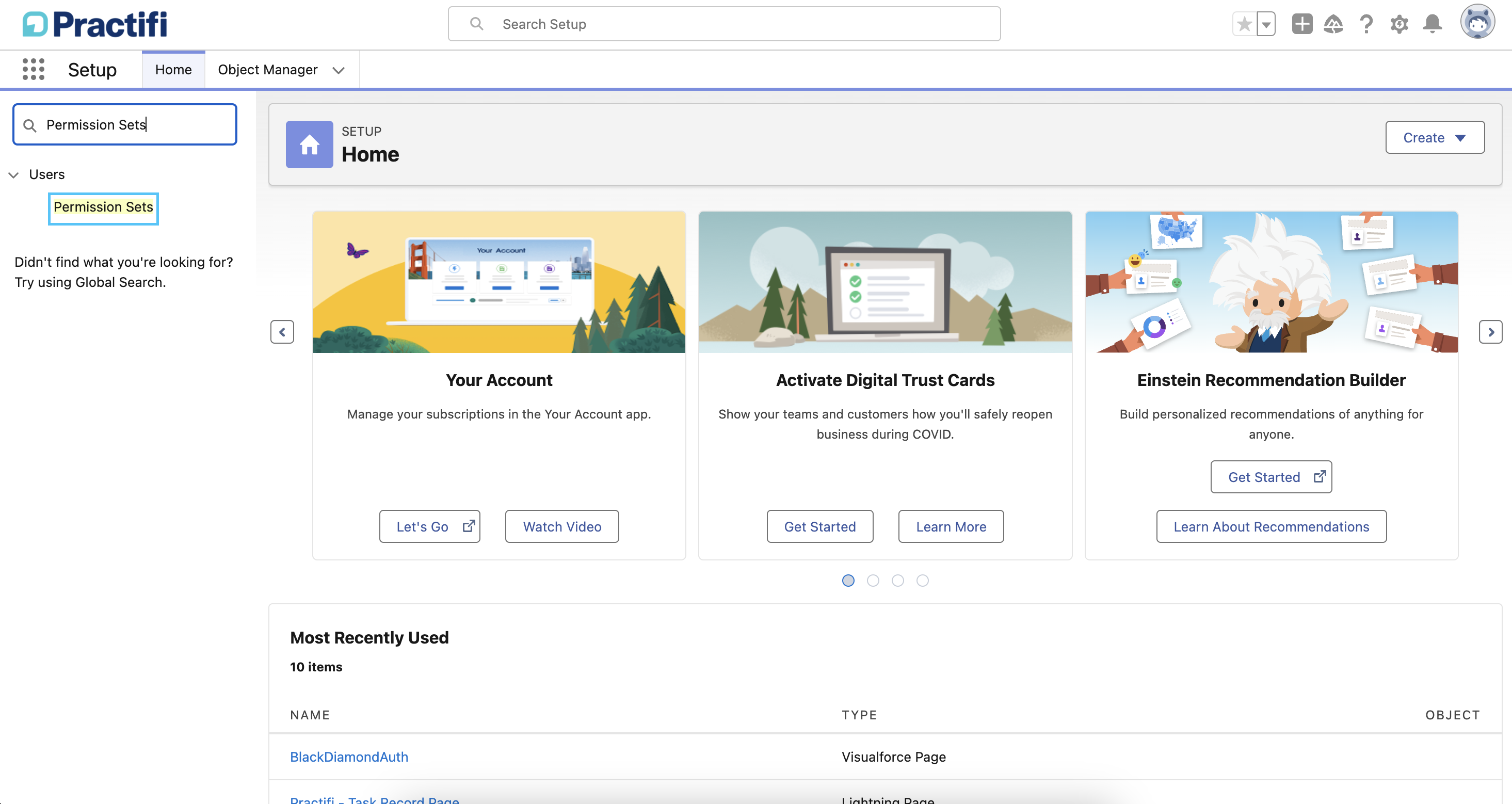Click the favorites star icon

click(1244, 24)
